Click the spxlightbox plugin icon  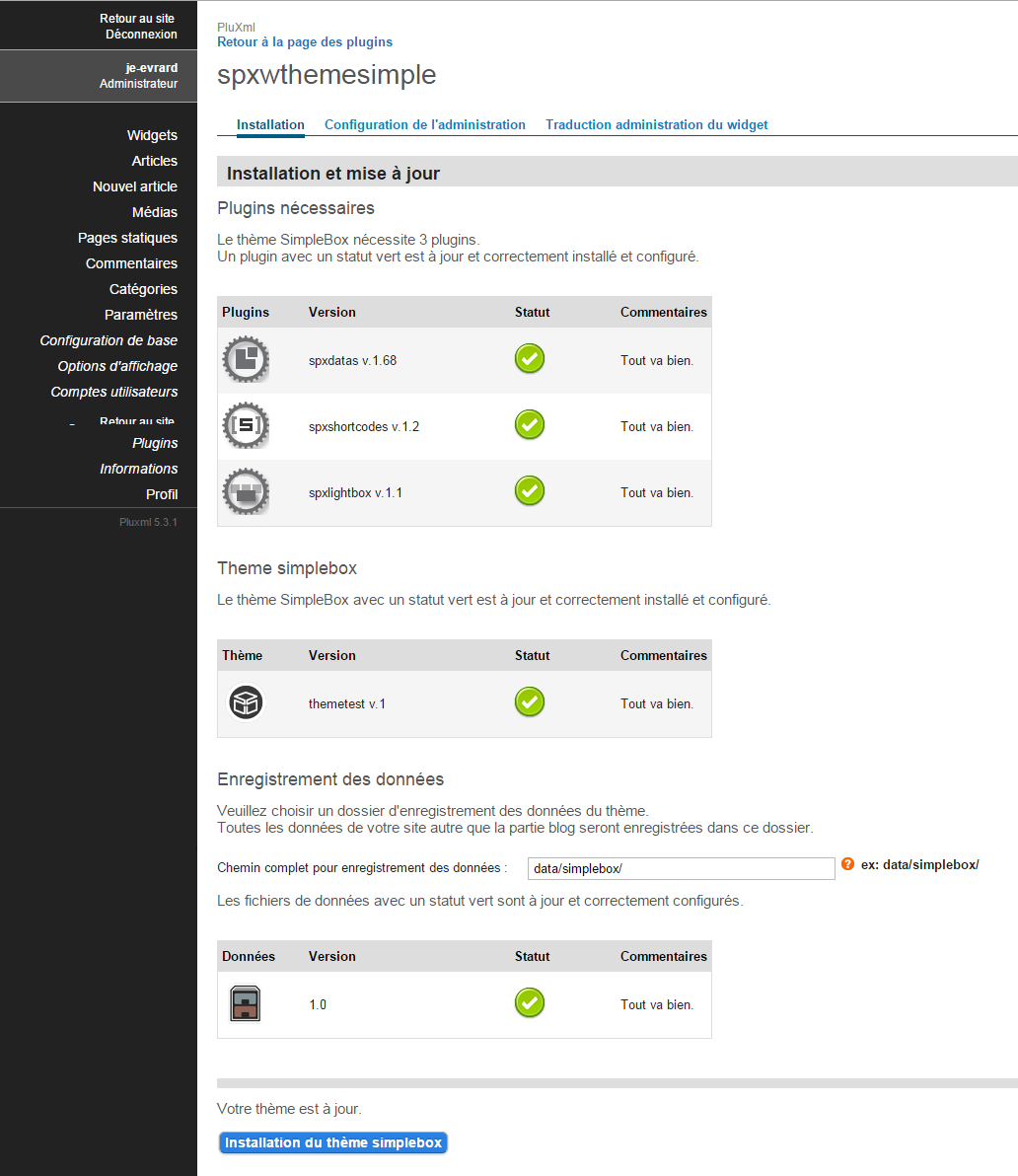click(246, 492)
